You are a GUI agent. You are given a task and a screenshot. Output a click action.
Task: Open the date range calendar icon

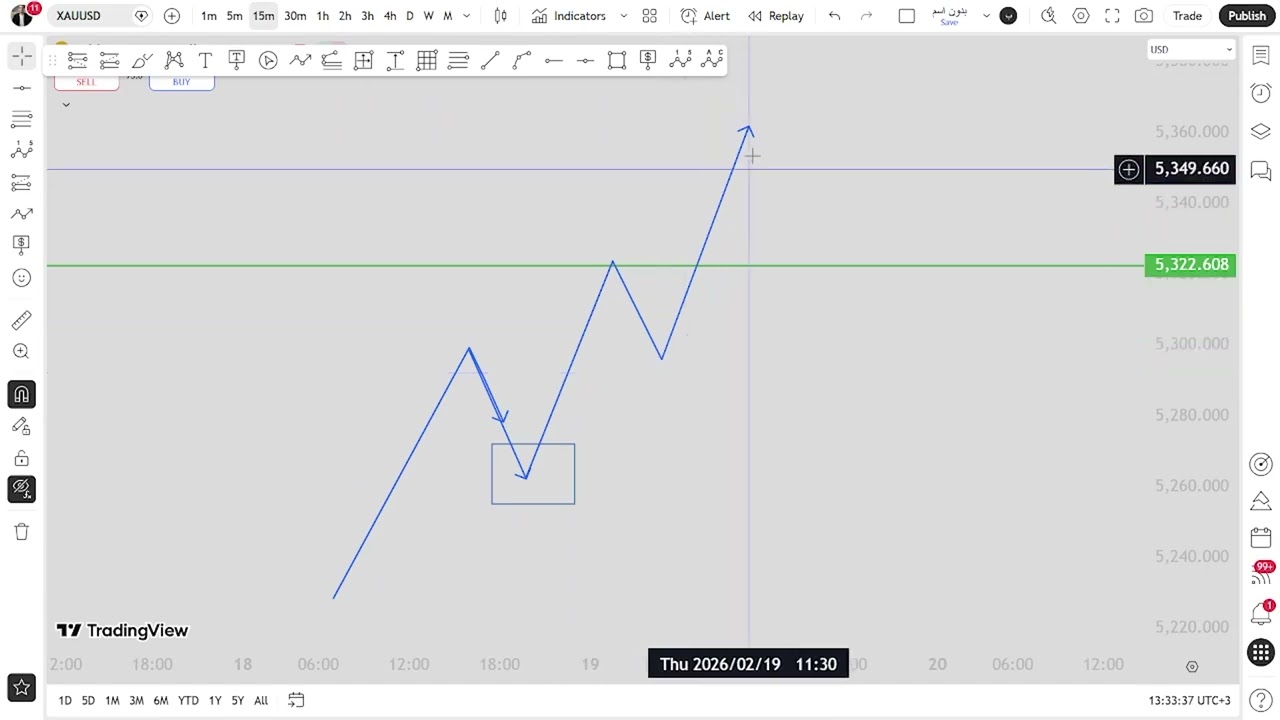pyautogui.click(x=296, y=700)
